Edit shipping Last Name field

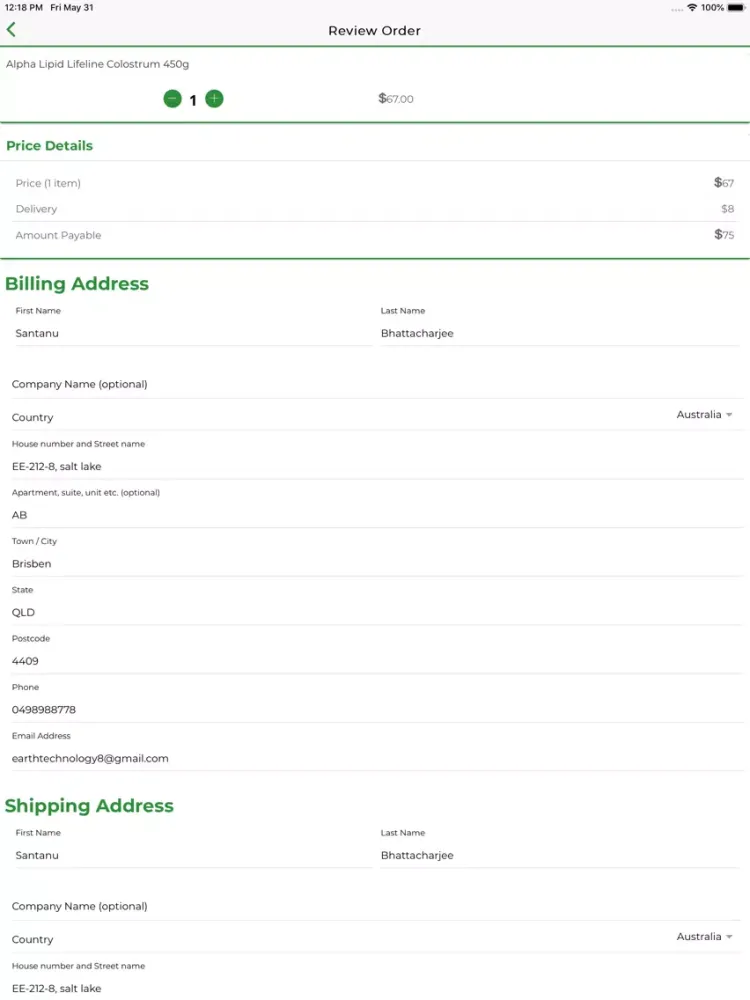[558, 855]
